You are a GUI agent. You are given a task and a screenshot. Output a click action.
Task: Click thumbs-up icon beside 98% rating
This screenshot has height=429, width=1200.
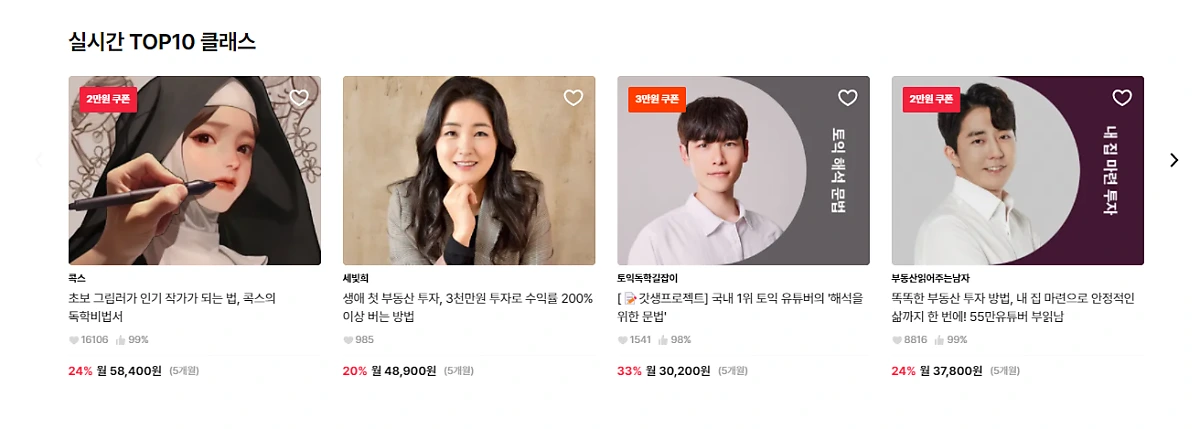(x=664, y=340)
